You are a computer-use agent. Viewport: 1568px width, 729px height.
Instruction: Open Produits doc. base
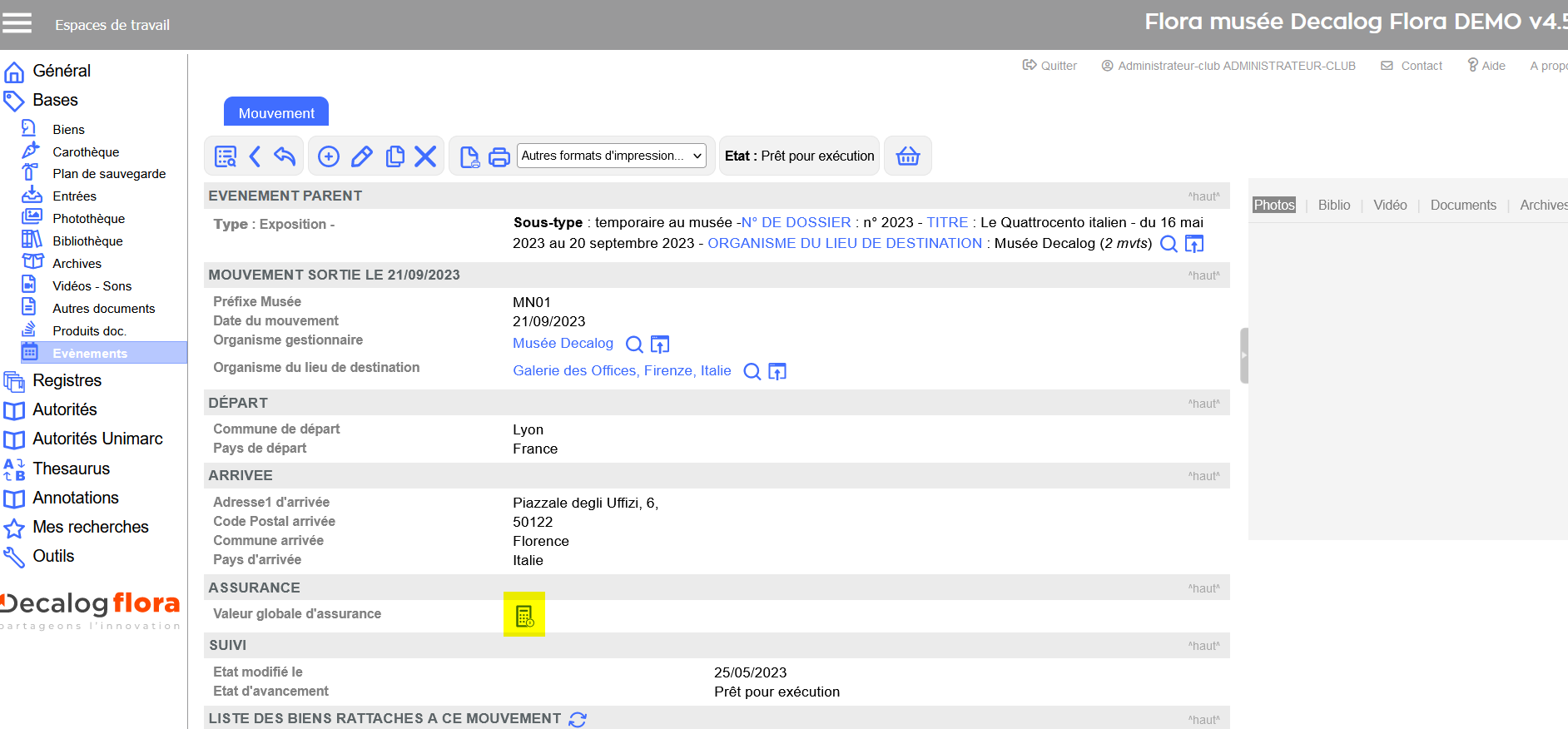click(89, 331)
